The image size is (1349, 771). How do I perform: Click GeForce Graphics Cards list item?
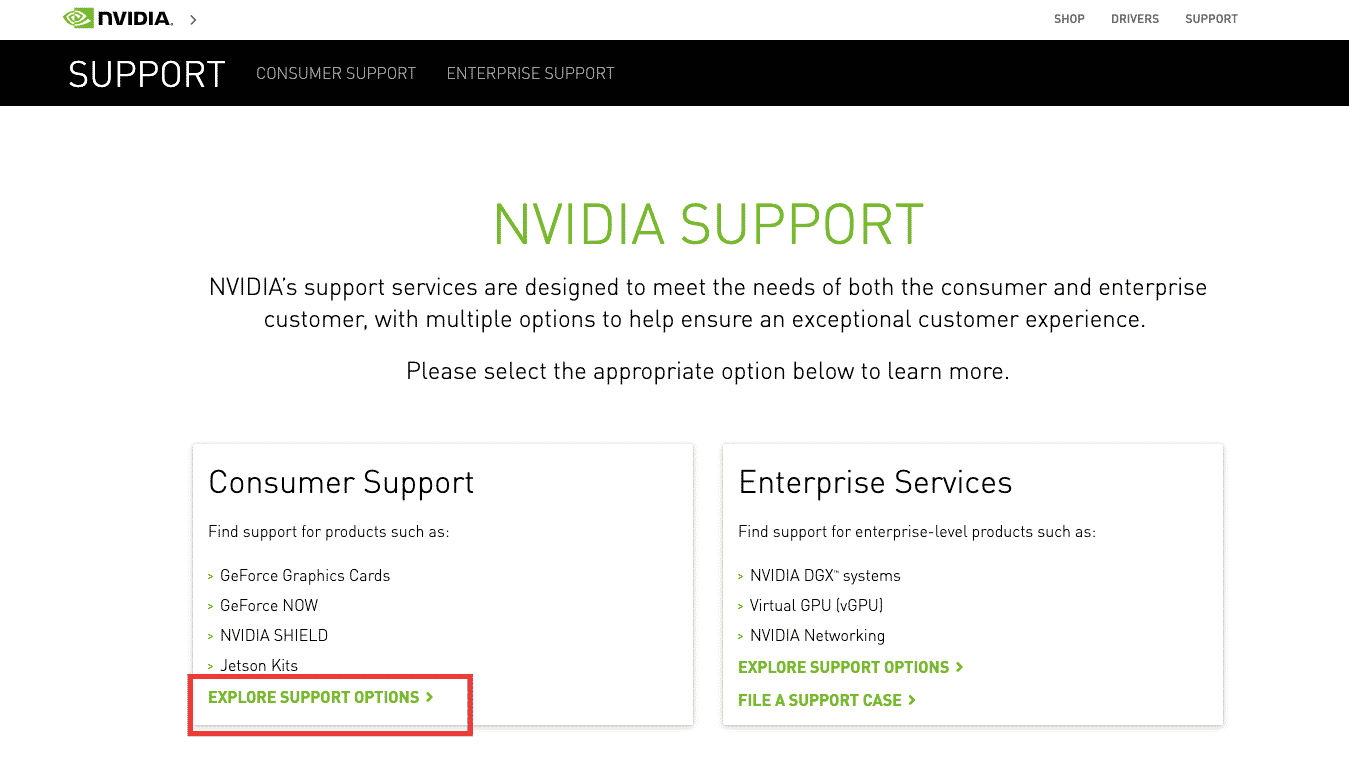point(305,576)
